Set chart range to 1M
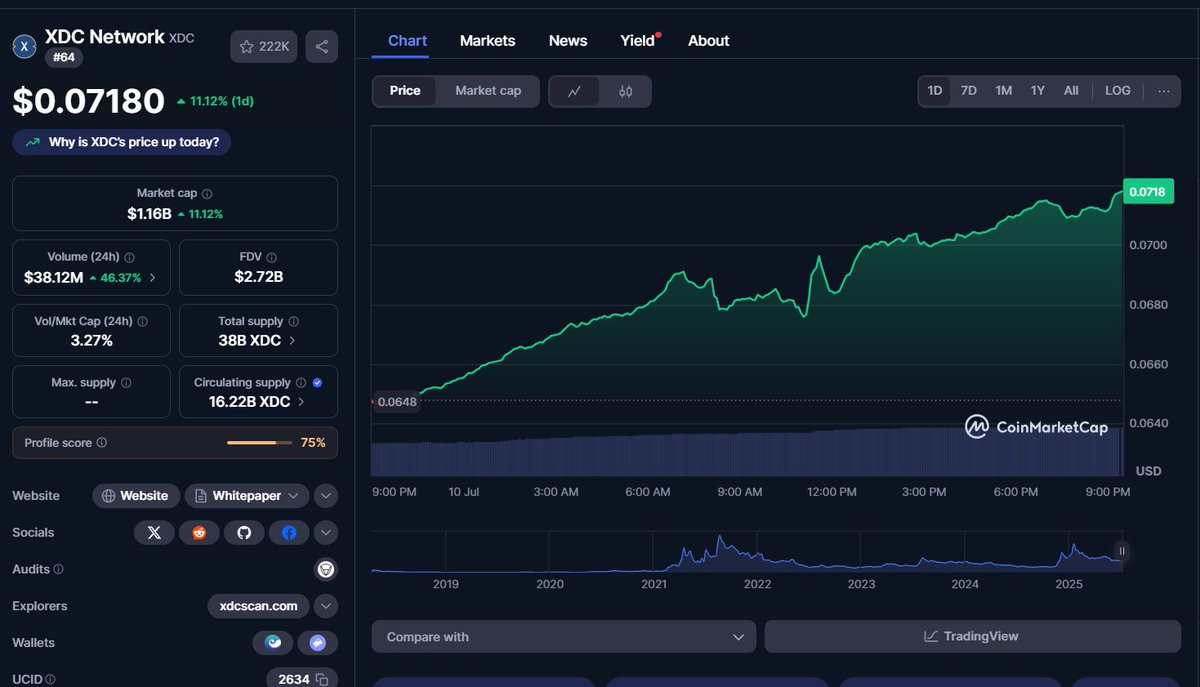This screenshot has height=687, width=1200. coord(1004,91)
